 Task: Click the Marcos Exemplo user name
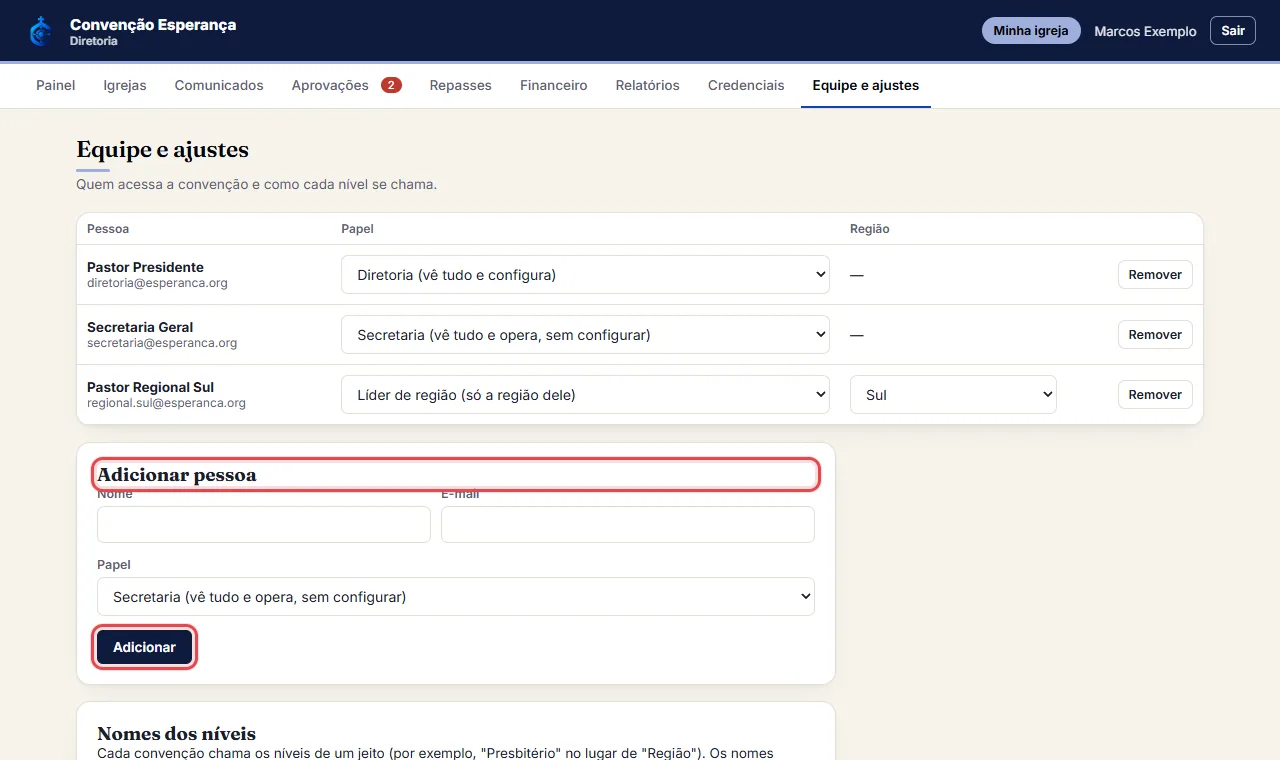tap(1145, 31)
